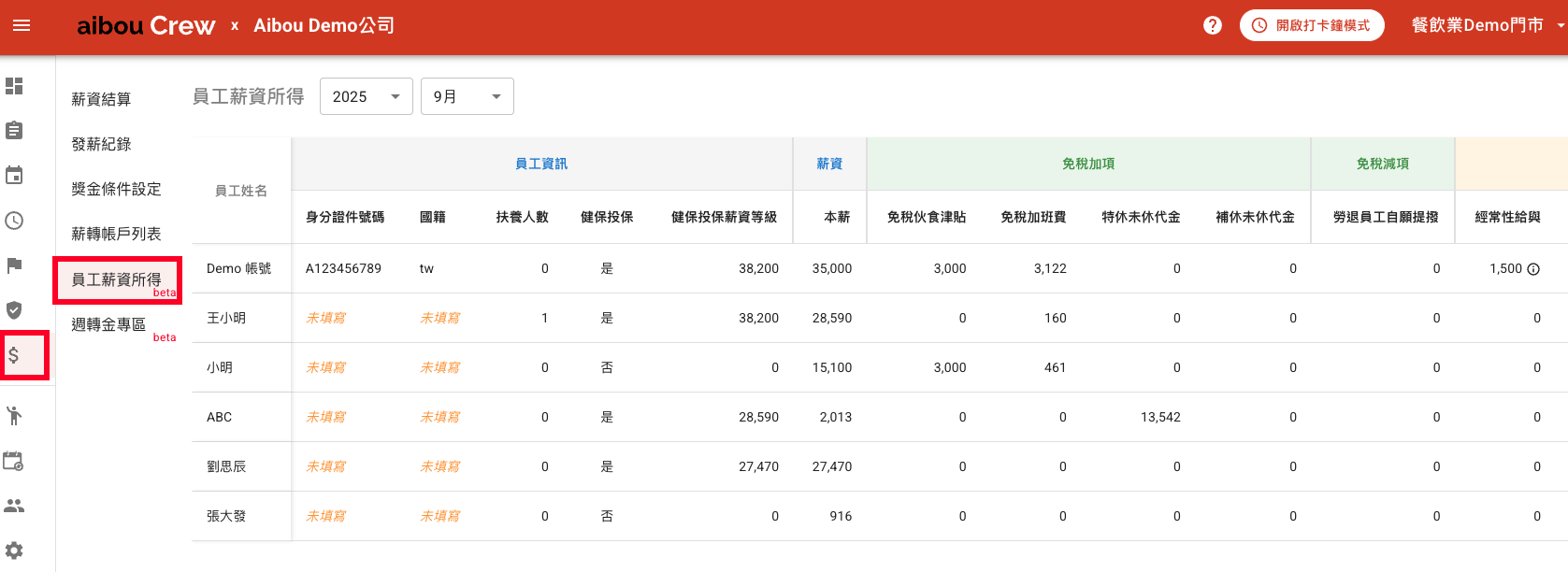
Task: Select 員工薪資所得 menu item
Action: click(116, 279)
